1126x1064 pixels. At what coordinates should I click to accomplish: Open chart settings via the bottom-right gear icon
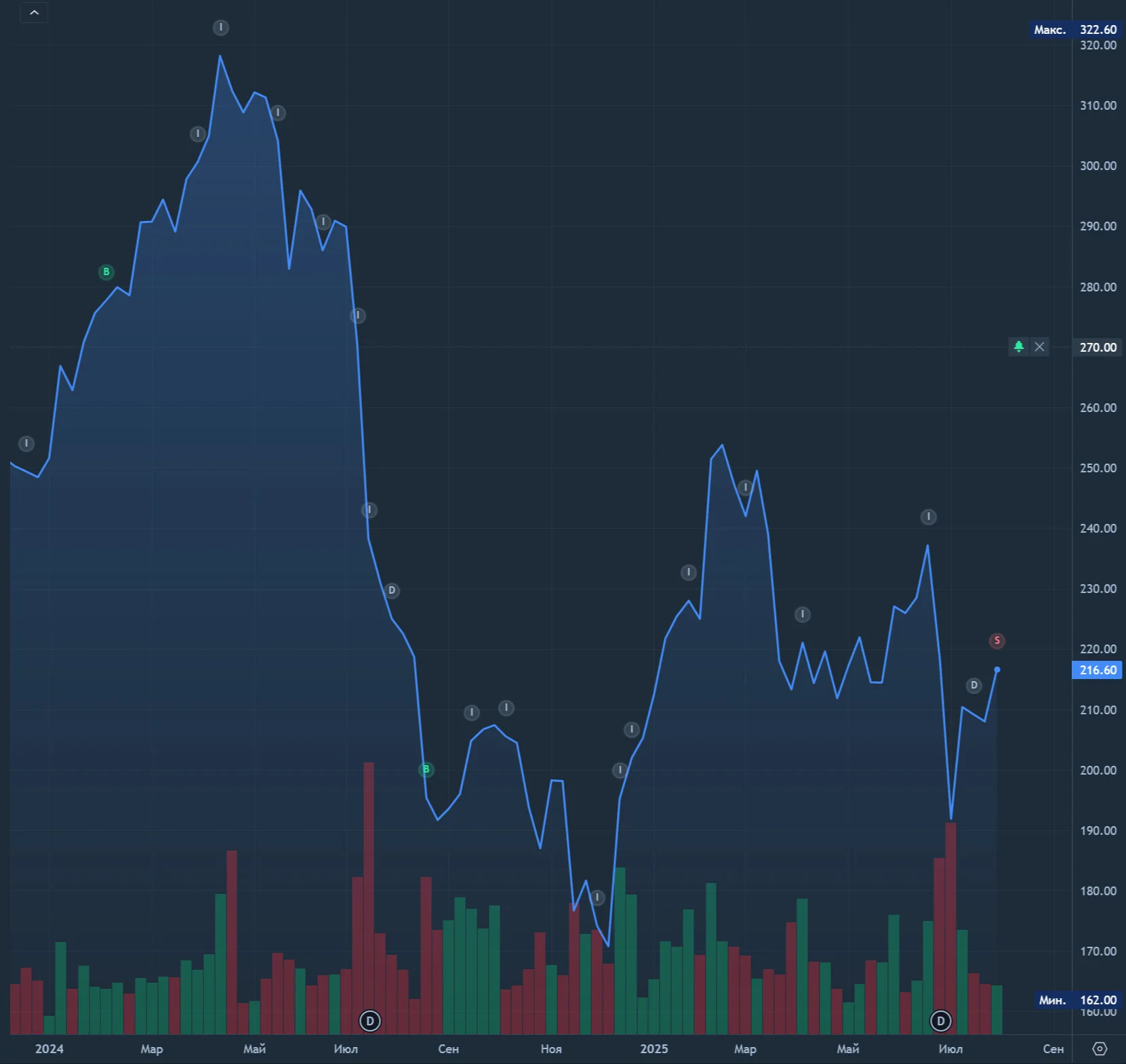1100,1049
